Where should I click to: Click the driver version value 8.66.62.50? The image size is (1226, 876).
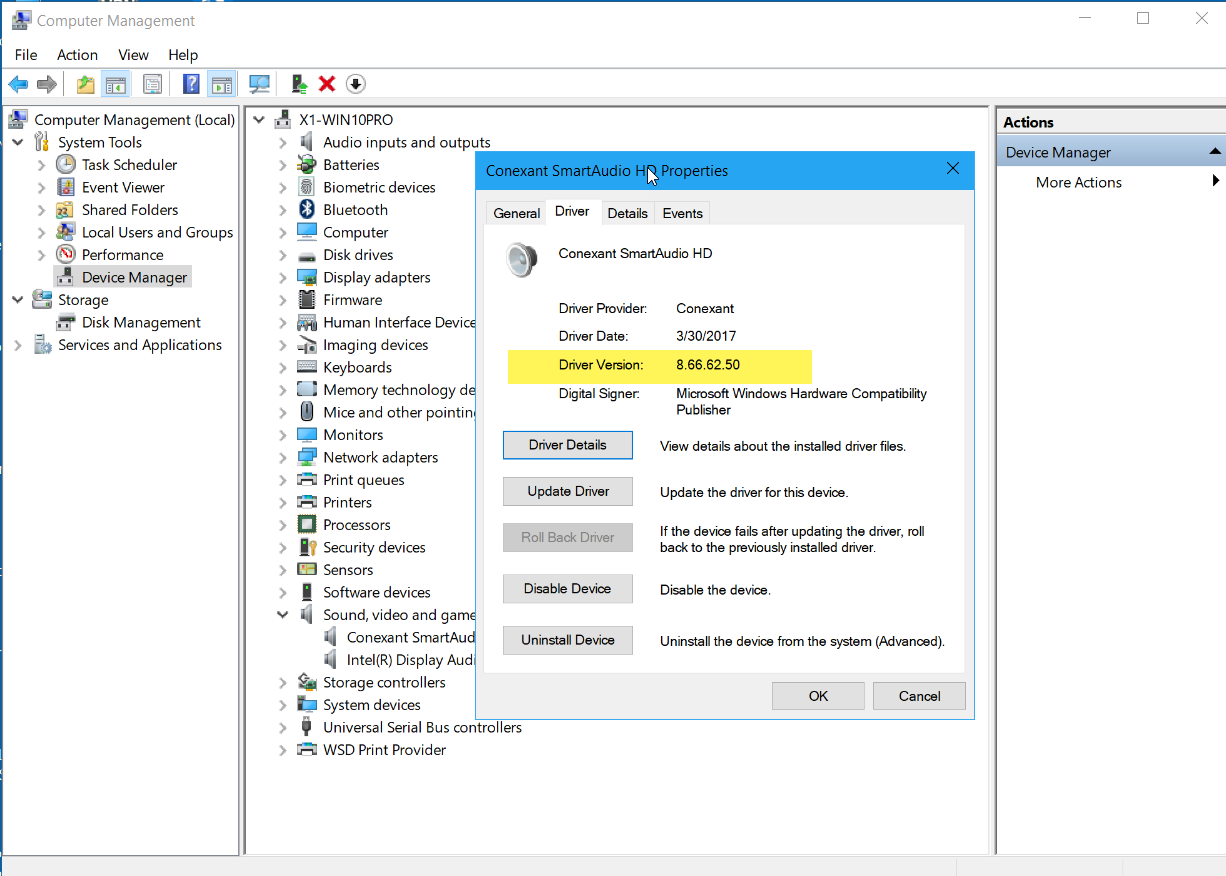click(708, 365)
